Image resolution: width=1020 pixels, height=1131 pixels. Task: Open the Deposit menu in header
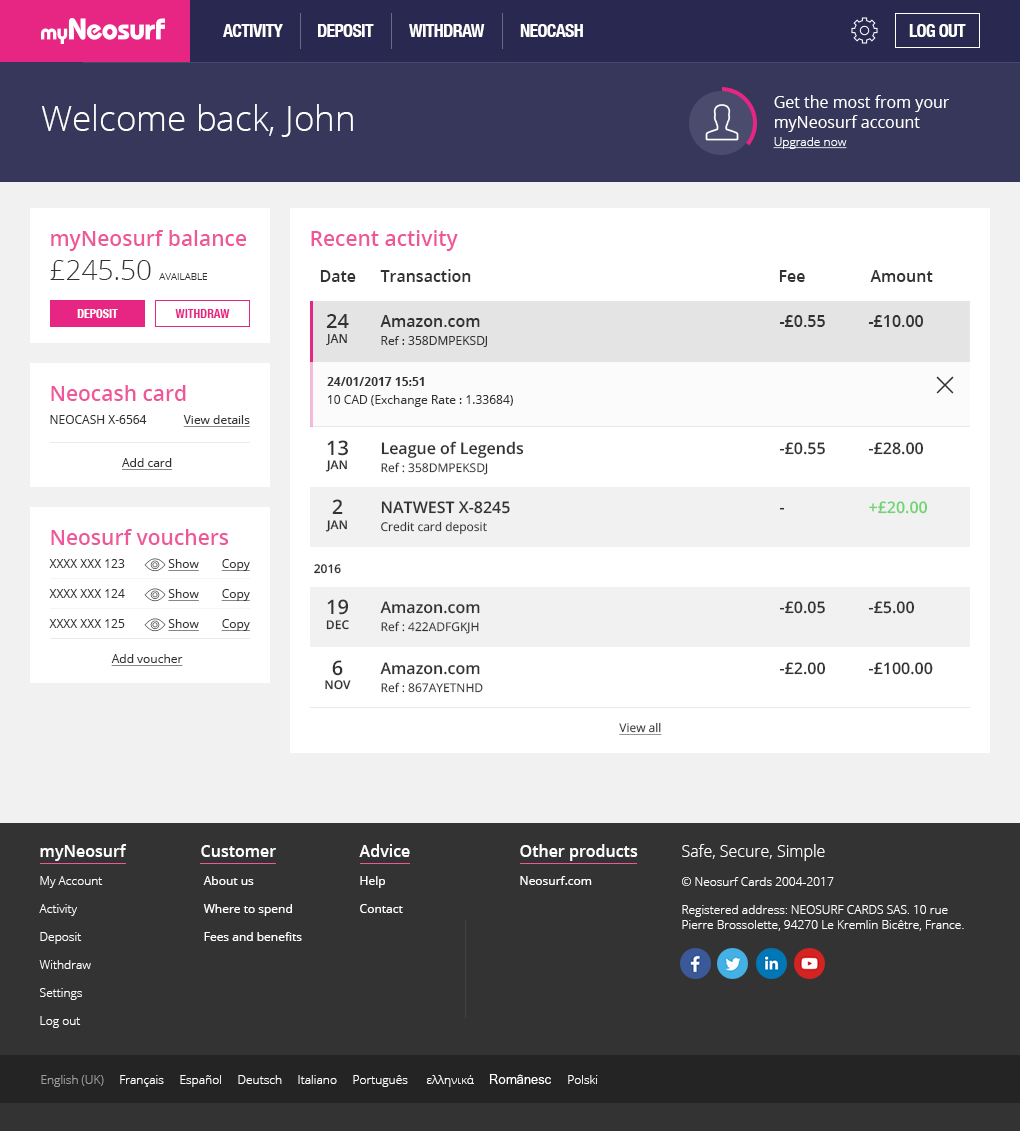pos(345,31)
